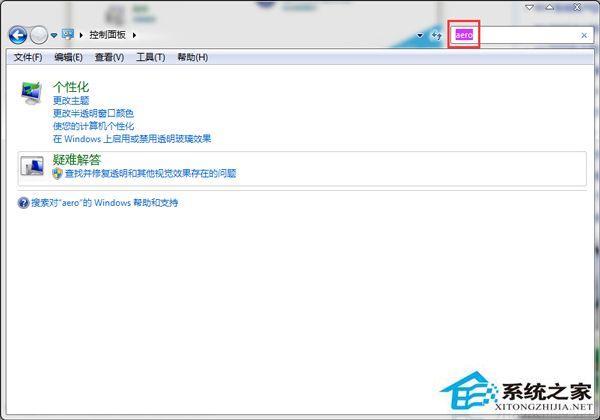Open the 更改主题 link
The height and width of the screenshot is (420, 600).
coord(71,101)
